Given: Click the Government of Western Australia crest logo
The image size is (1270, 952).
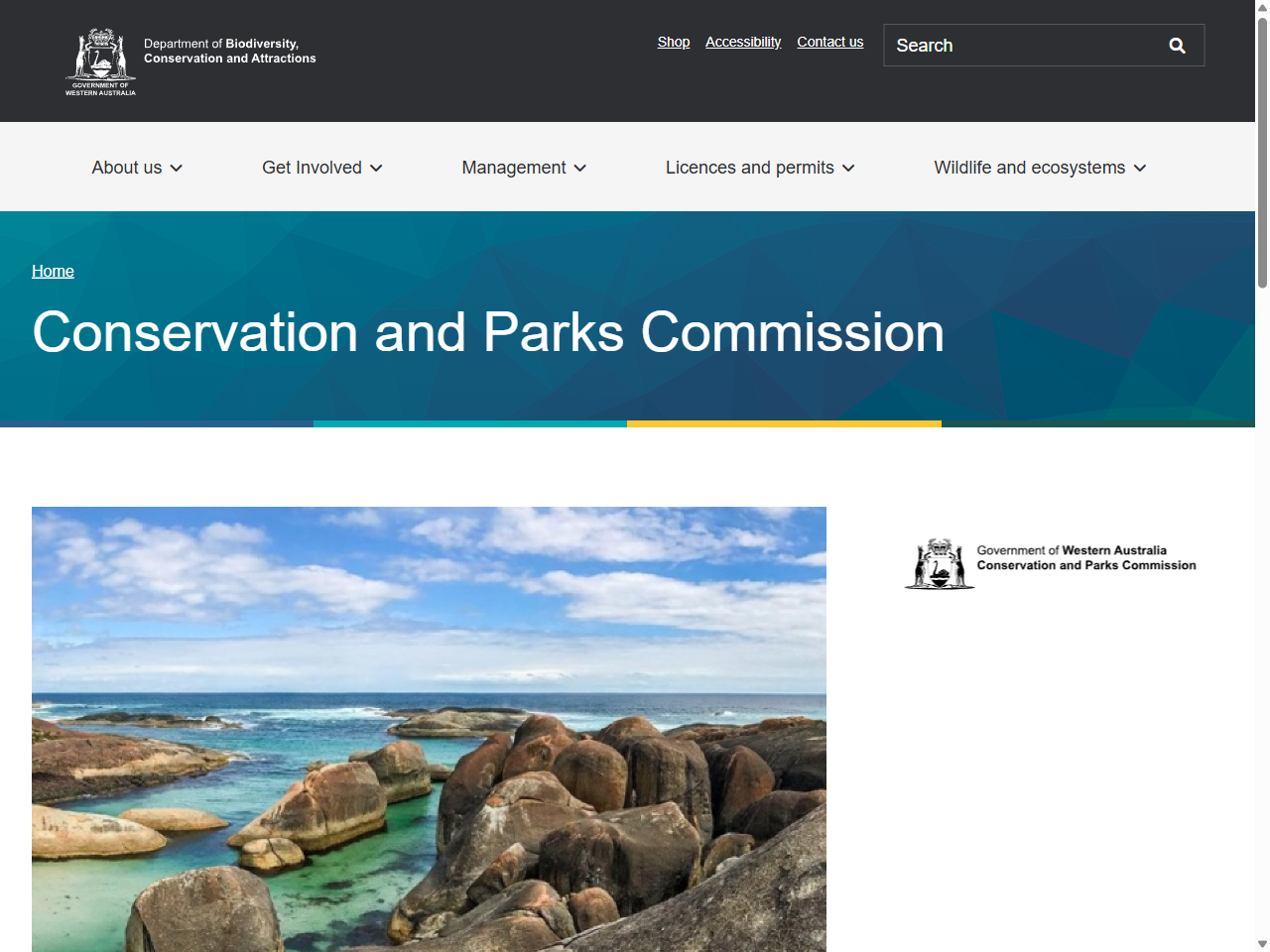Looking at the screenshot, I should [x=99, y=61].
